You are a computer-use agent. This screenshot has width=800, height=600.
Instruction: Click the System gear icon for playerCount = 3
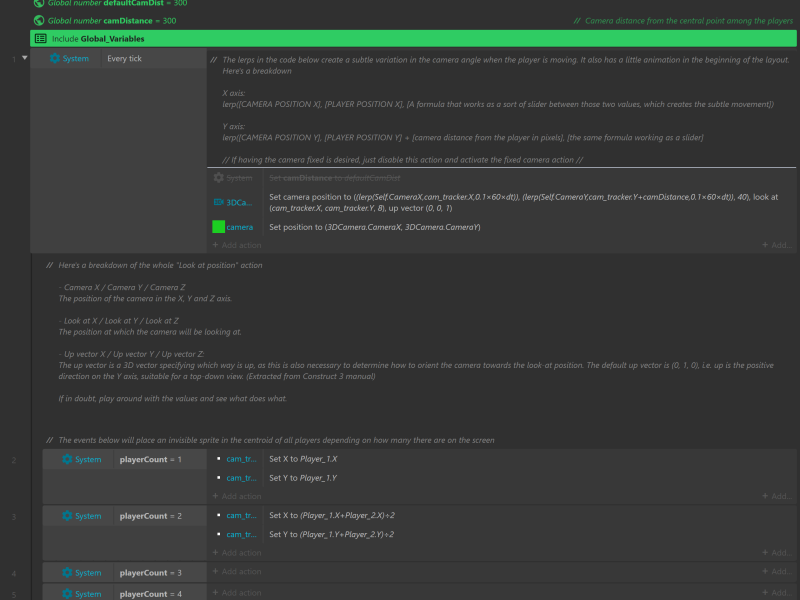coord(67,572)
